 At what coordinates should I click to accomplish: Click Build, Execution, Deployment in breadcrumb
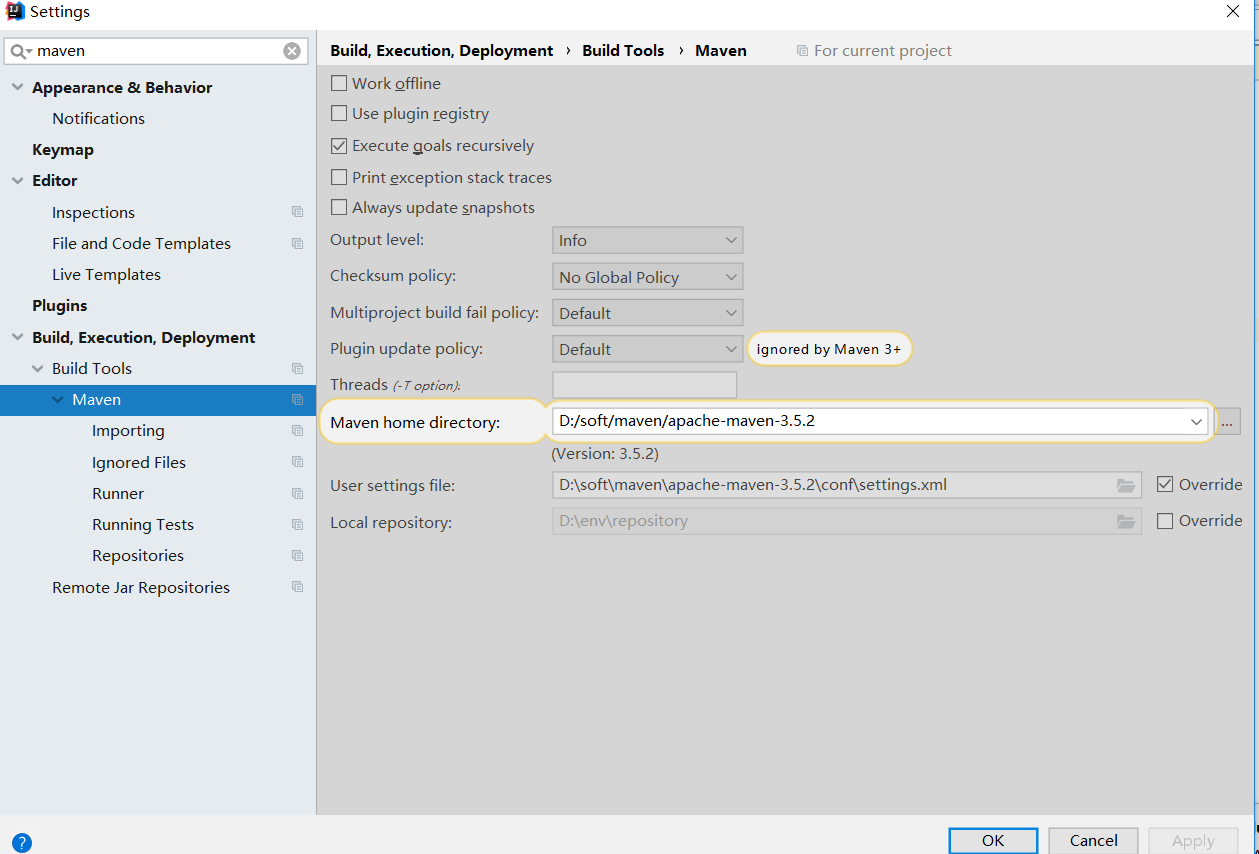click(x=441, y=50)
